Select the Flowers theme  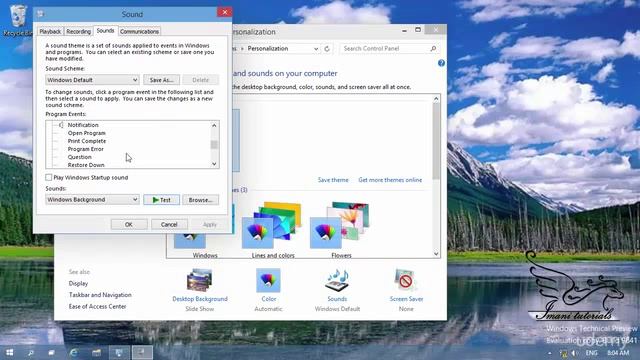click(x=341, y=230)
